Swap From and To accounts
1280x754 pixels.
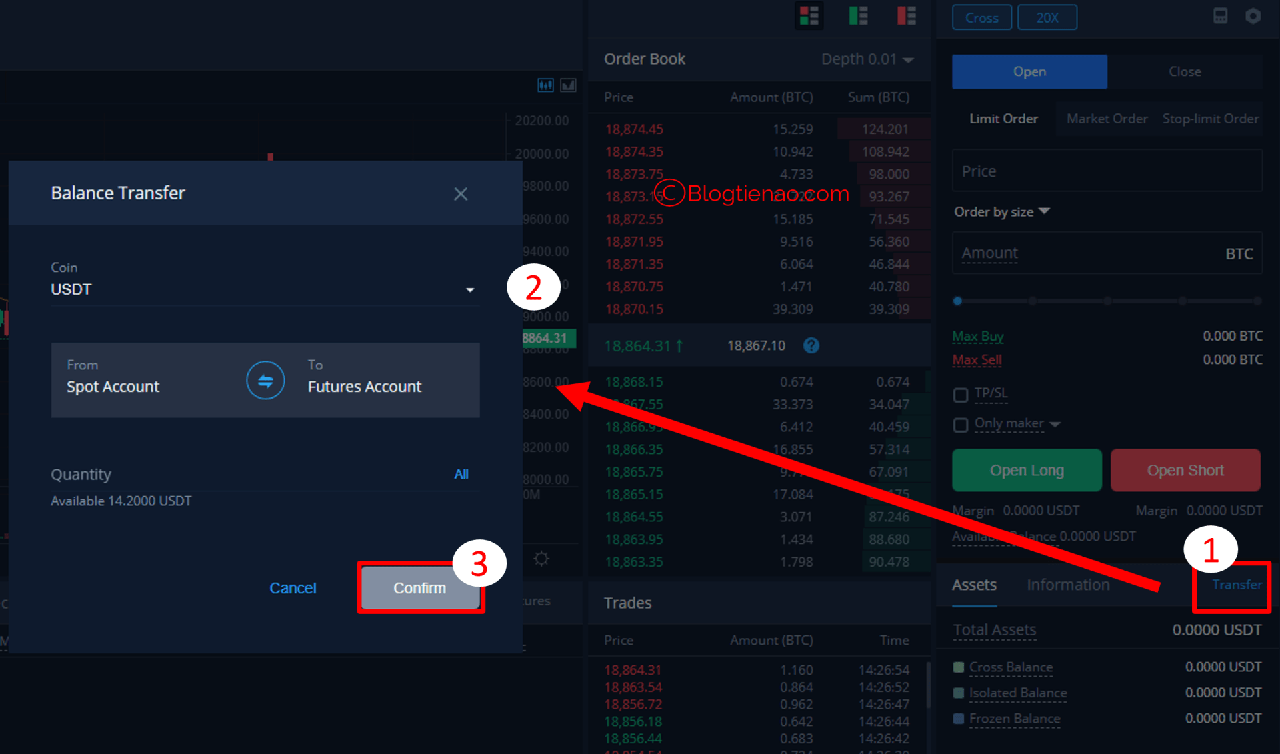tap(266, 380)
